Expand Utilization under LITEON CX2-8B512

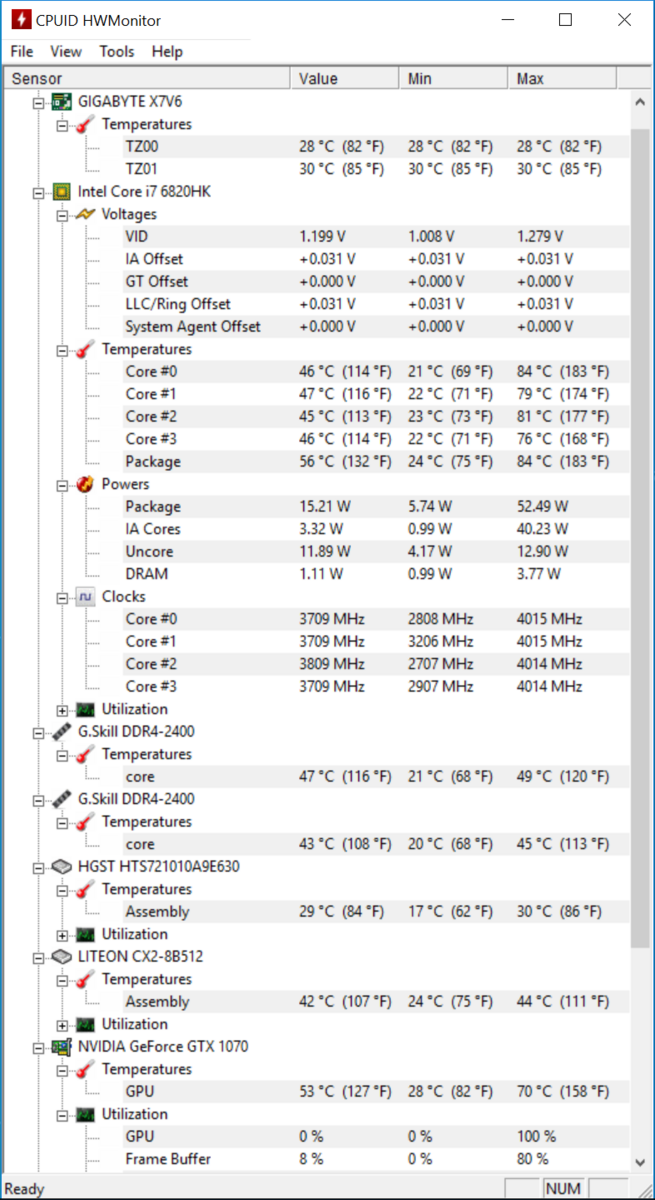[62, 1025]
